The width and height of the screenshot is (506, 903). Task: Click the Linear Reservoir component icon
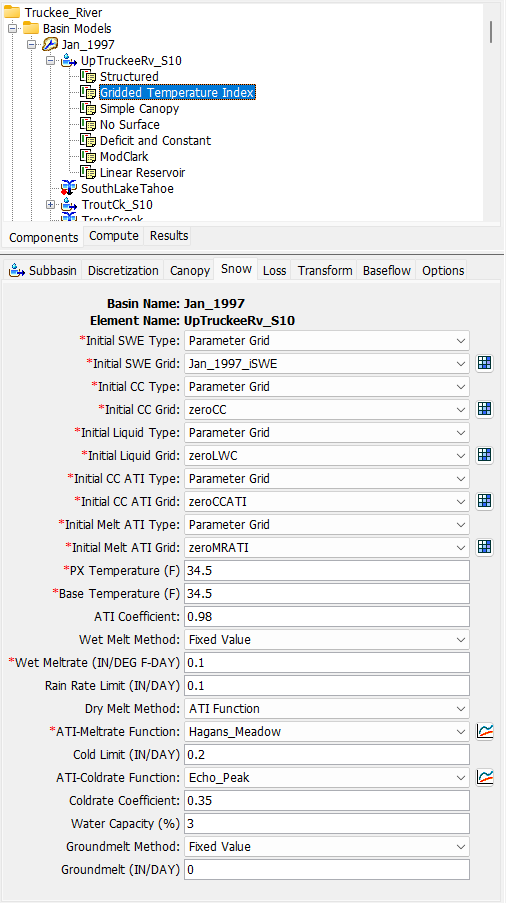(88, 172)
